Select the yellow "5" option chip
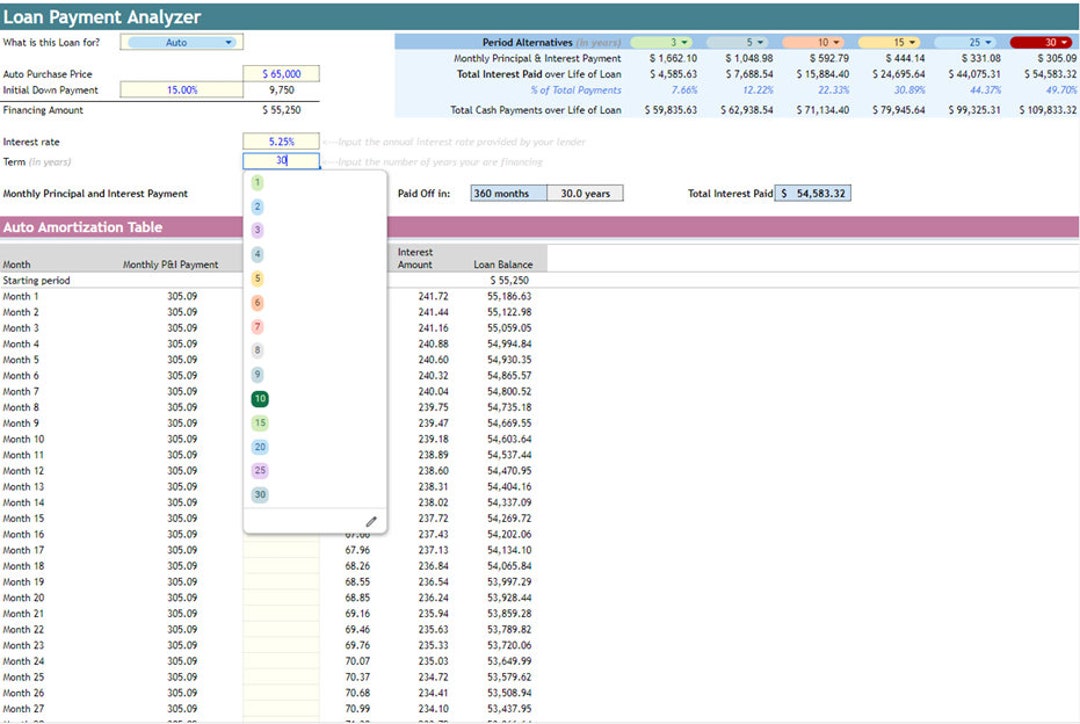This screenshot has height=724, width=1080. [x=259, y=279]
